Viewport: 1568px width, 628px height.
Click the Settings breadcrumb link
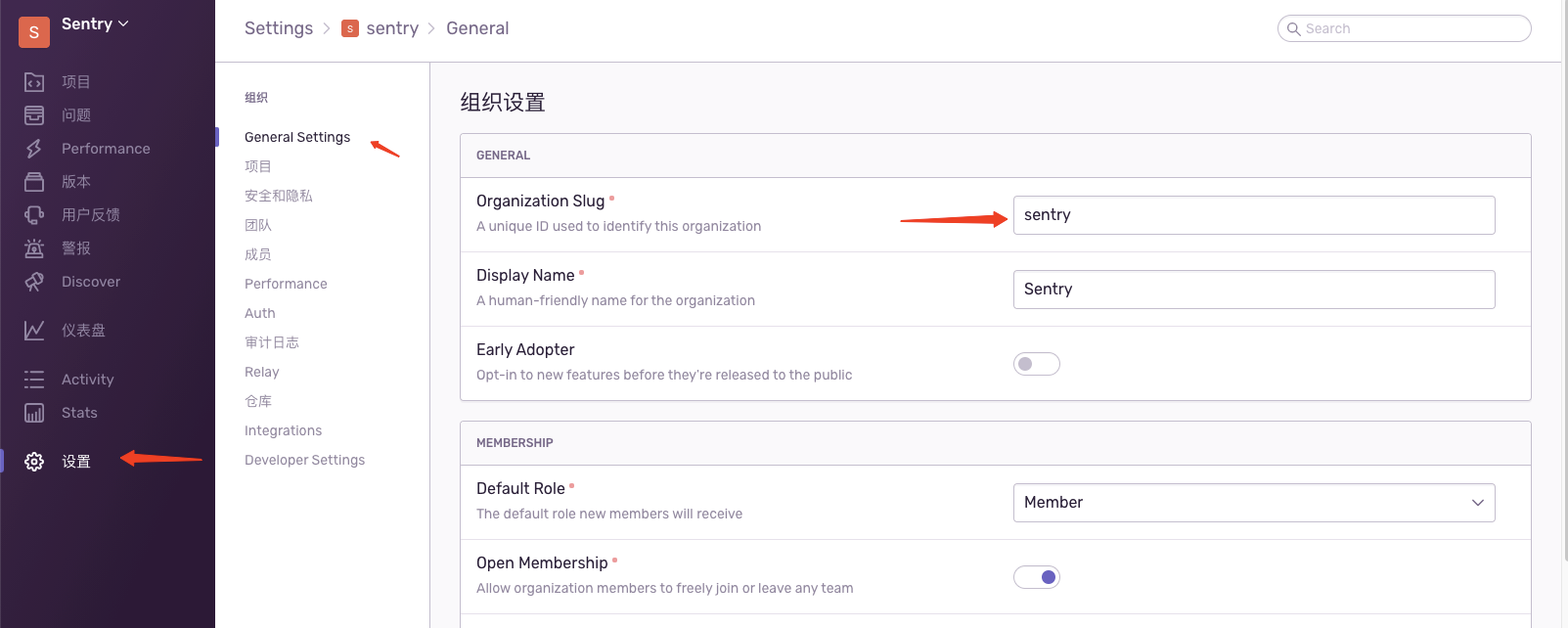pyautogui.click(x=279, y=28)
